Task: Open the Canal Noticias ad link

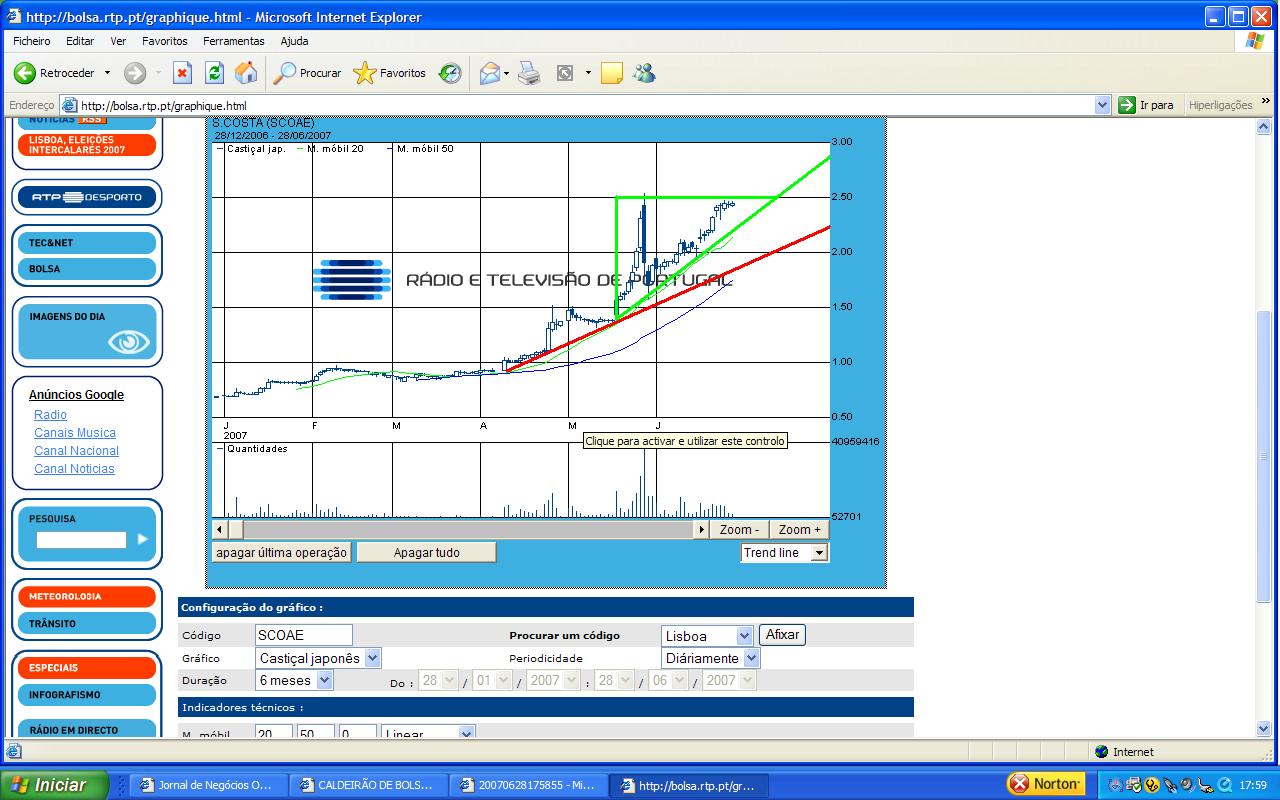Action: 75,469
